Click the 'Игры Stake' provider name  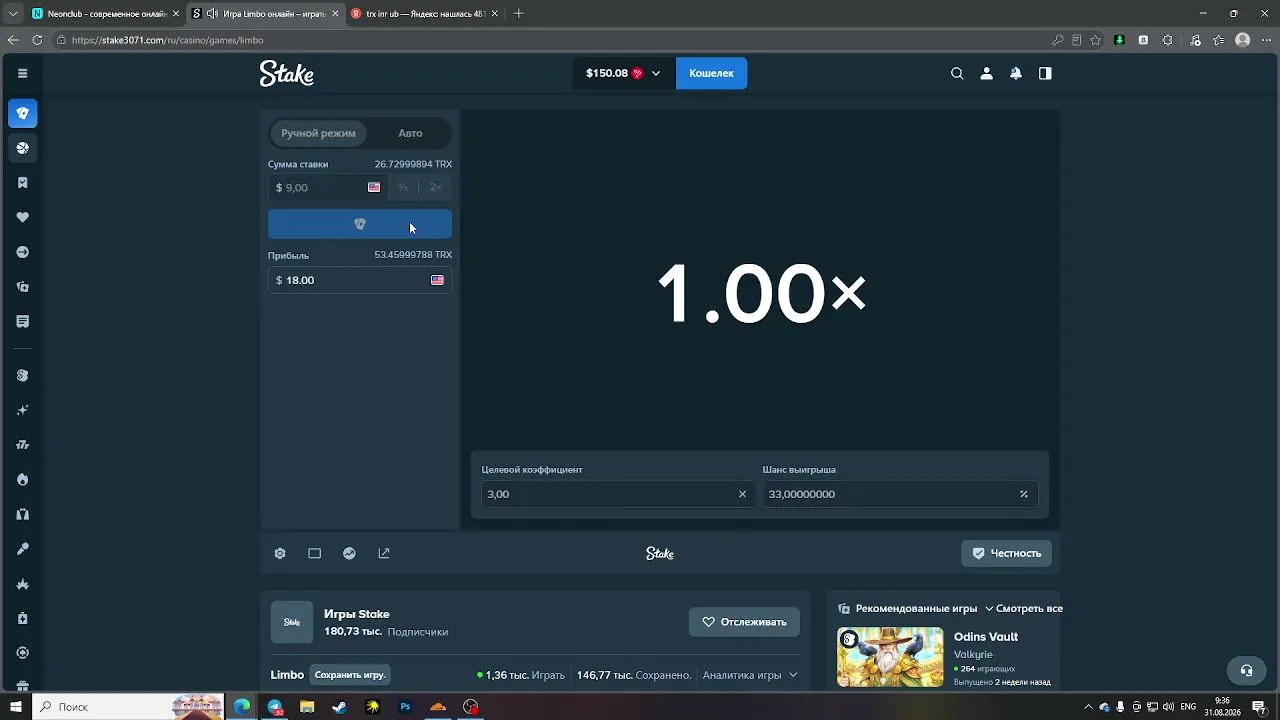pyautogui.click(x=357, y=614)
